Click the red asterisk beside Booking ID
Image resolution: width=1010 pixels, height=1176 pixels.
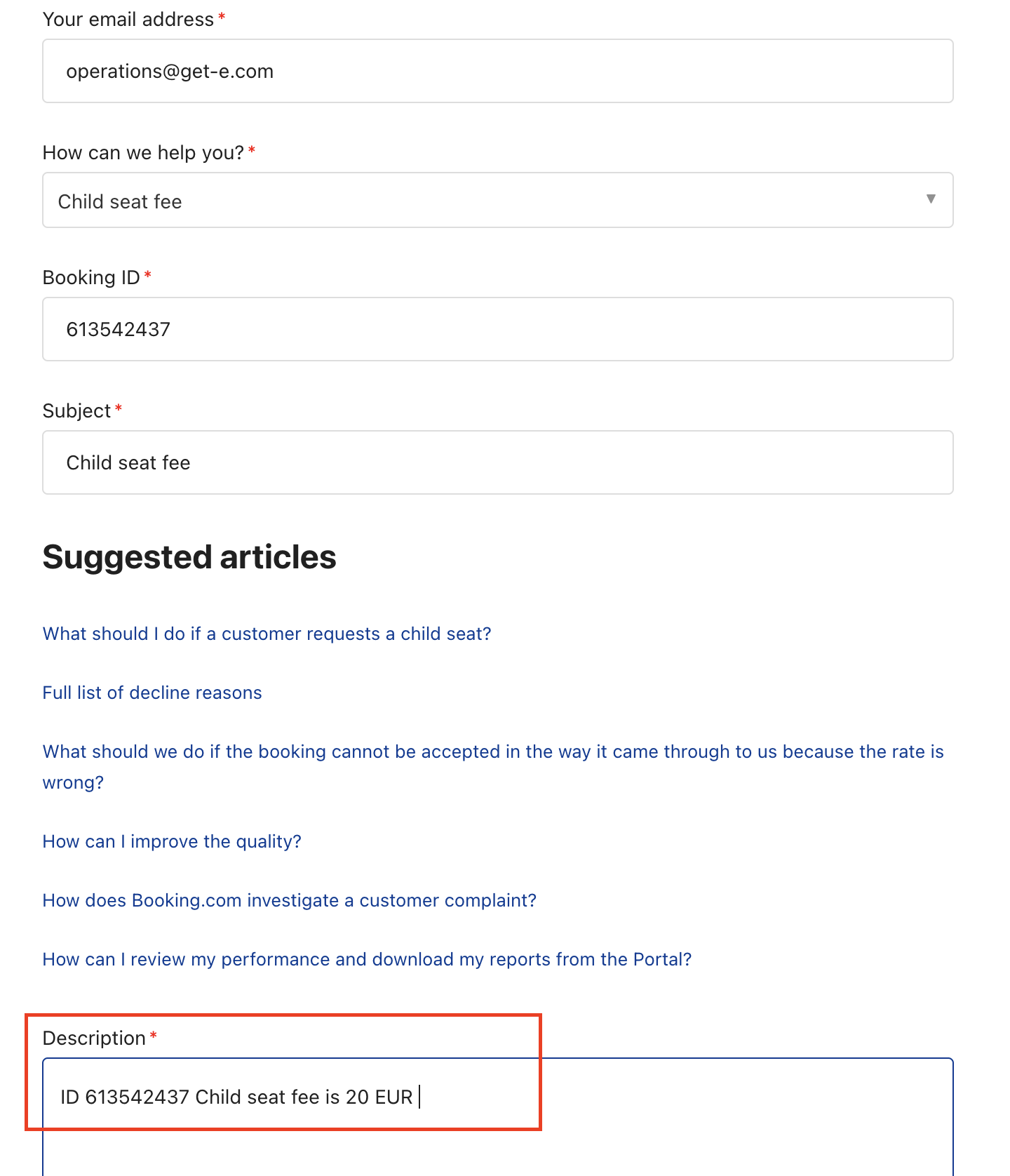(148, 274)
